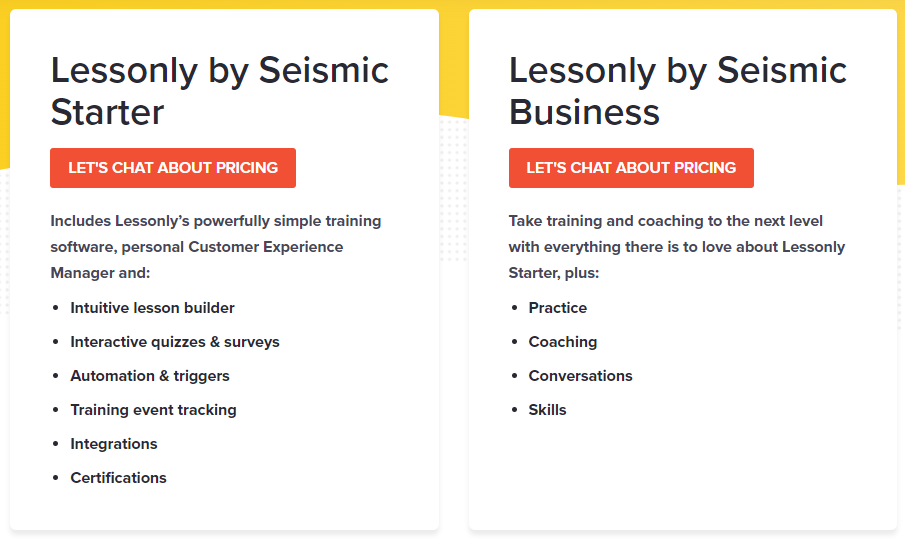905x539 pixels.
Task: Click the Integrations feature item
Action: pos(114,444)
